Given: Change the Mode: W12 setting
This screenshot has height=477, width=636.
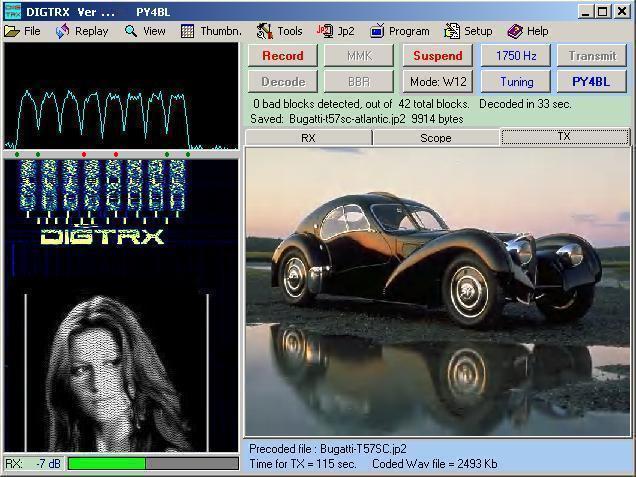Looking at the screenshot, I should pyautogui.click(x=438, y=82).
